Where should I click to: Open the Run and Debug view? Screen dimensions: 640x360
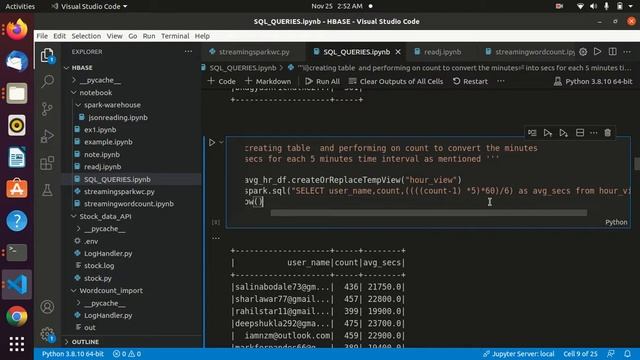47,136
